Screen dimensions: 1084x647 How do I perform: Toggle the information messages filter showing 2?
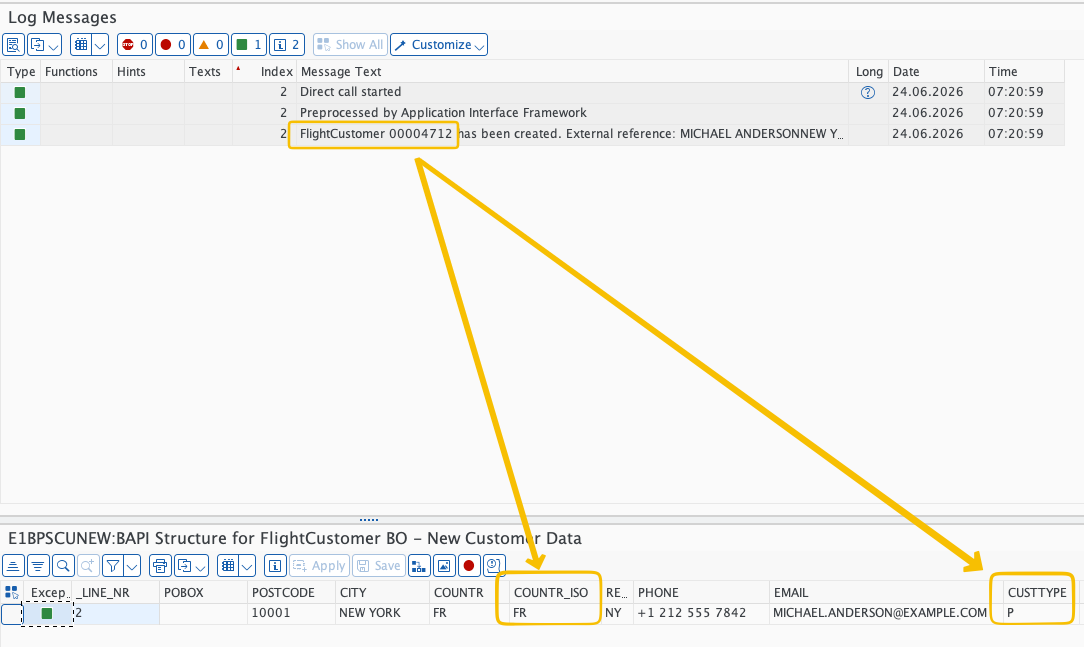click(x=287, y=45)
